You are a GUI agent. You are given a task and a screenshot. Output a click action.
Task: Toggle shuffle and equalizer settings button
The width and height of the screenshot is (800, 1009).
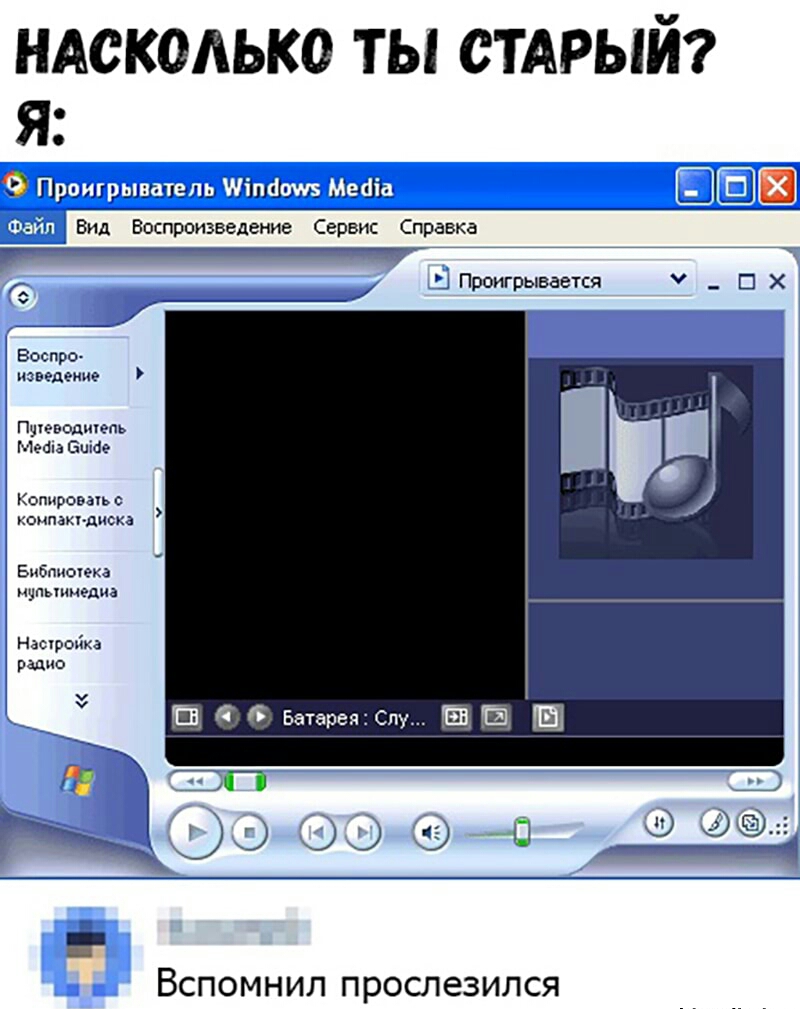[660, 822]
